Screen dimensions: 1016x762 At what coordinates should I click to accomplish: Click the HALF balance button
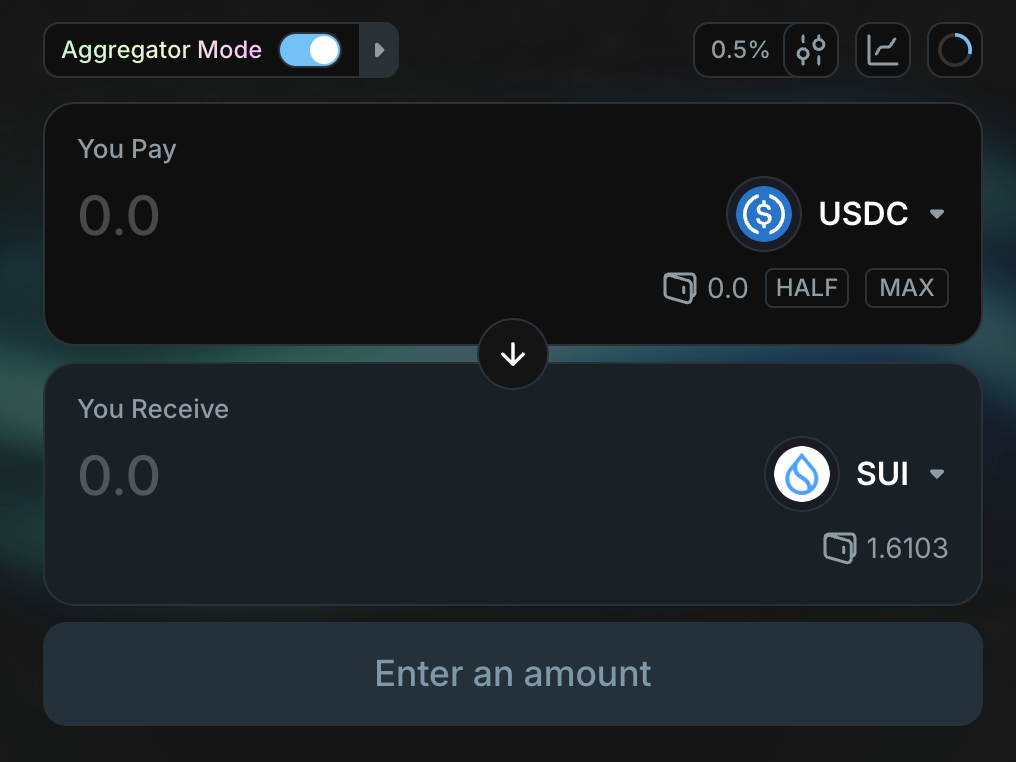tap(807, 288)
